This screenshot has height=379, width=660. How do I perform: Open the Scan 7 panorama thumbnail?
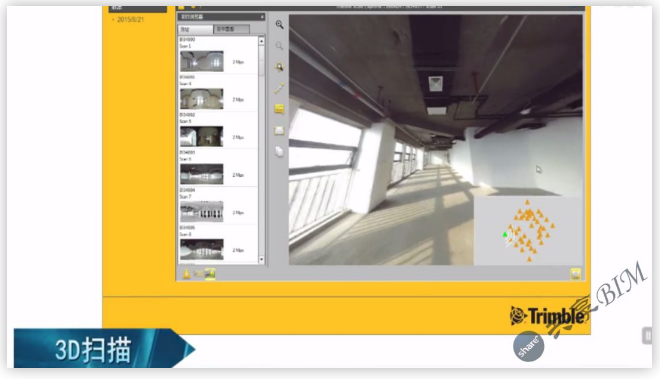coord(202,211)
